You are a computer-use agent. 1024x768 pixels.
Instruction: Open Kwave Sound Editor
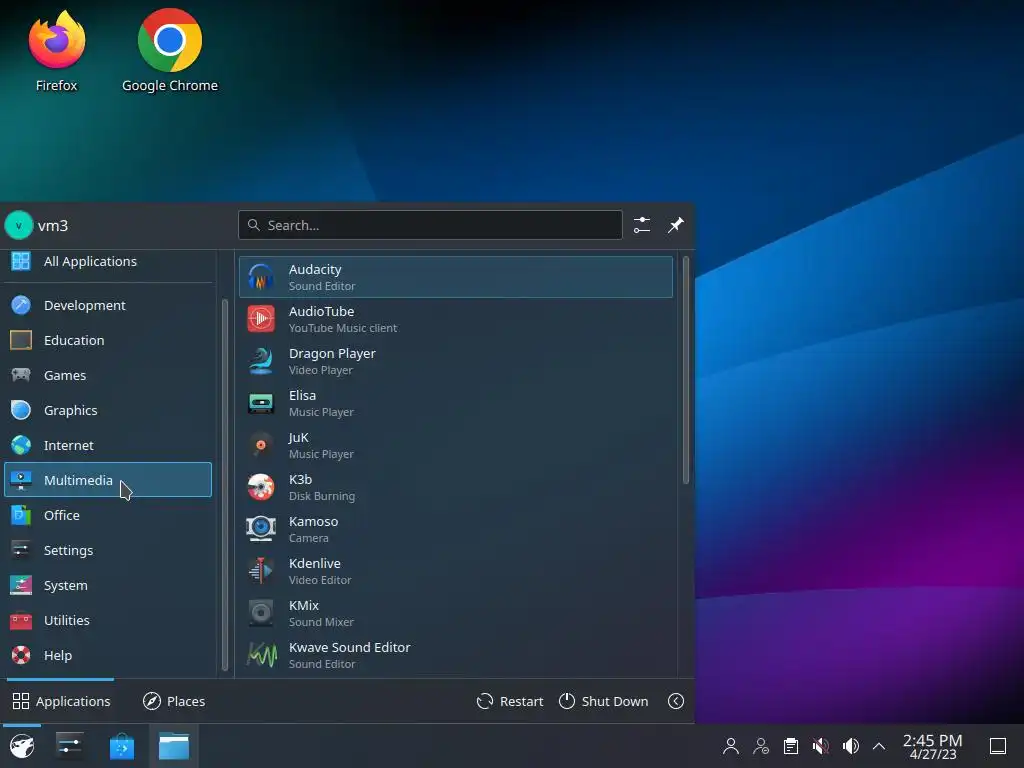(456, 655)
